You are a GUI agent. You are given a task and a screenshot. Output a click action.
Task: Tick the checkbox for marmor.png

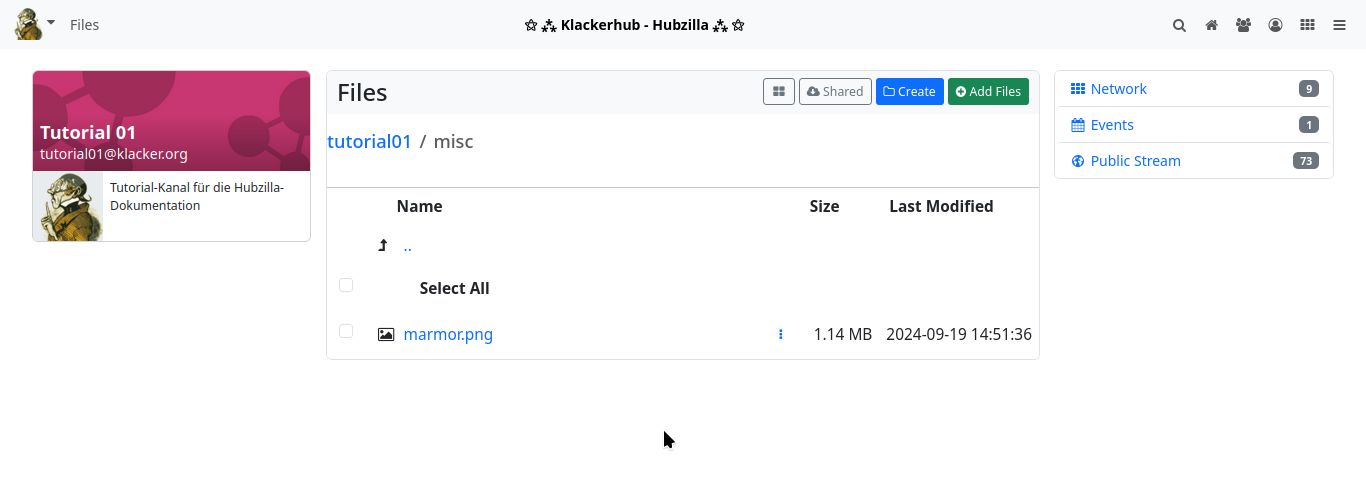pyautogui.click(x=346, y=331)
